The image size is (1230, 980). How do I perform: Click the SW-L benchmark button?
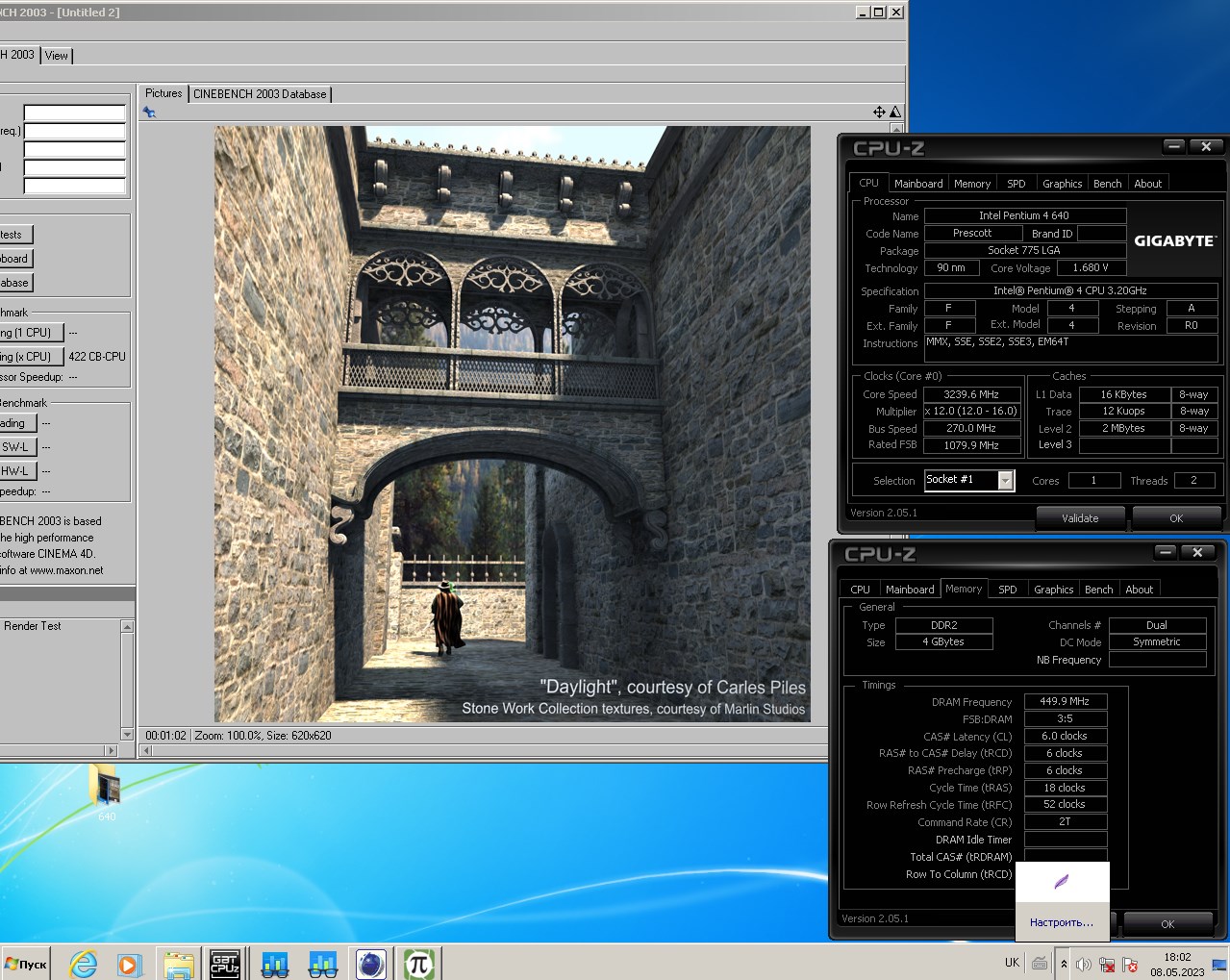(x=18, y=447)
